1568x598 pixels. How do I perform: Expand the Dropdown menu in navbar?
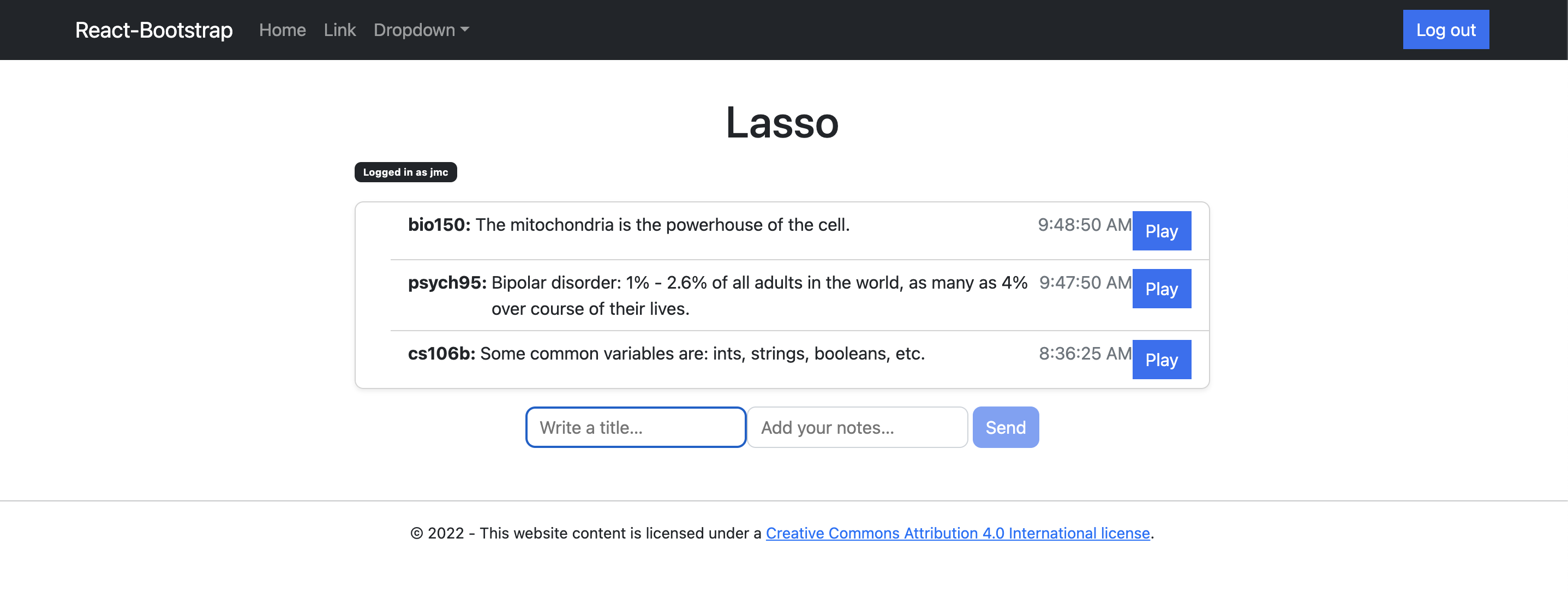tap(421, 30)
